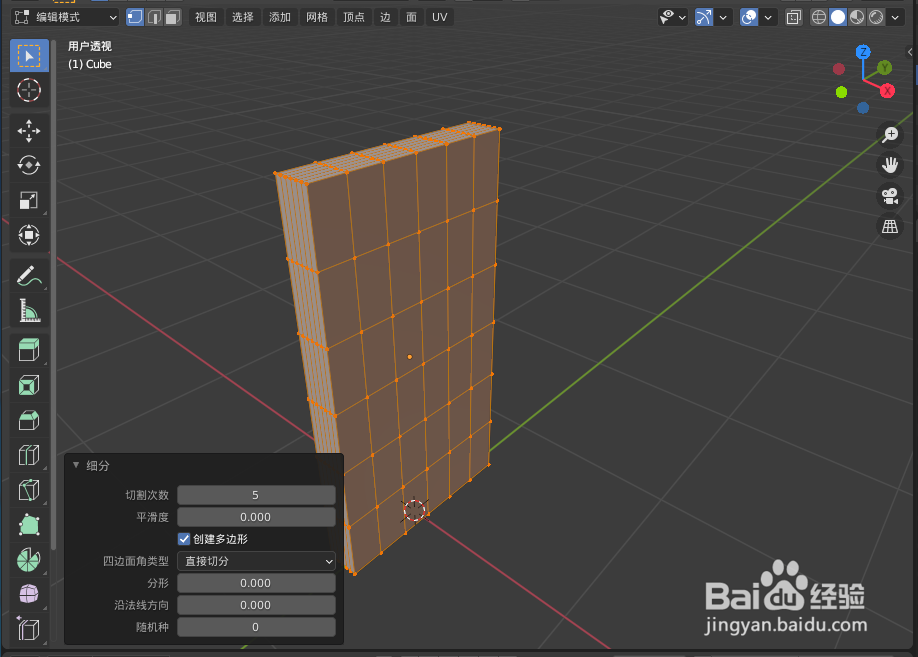Adjust the 平滑度 value slider
Image resolution: width=918 pixels, height=657 pixels.
pos(256,517)
